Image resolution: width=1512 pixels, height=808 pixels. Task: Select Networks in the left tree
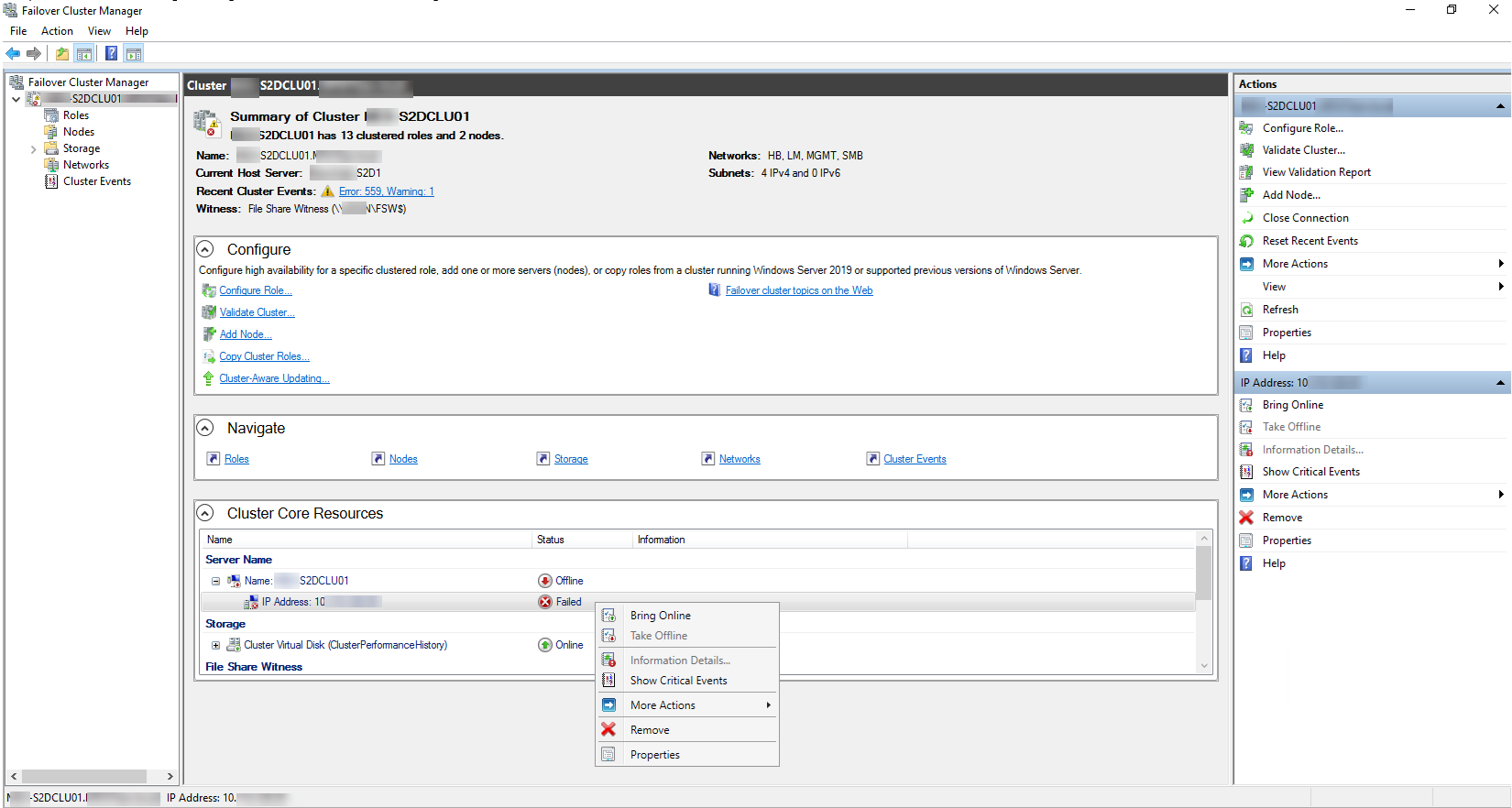(86, 165)
